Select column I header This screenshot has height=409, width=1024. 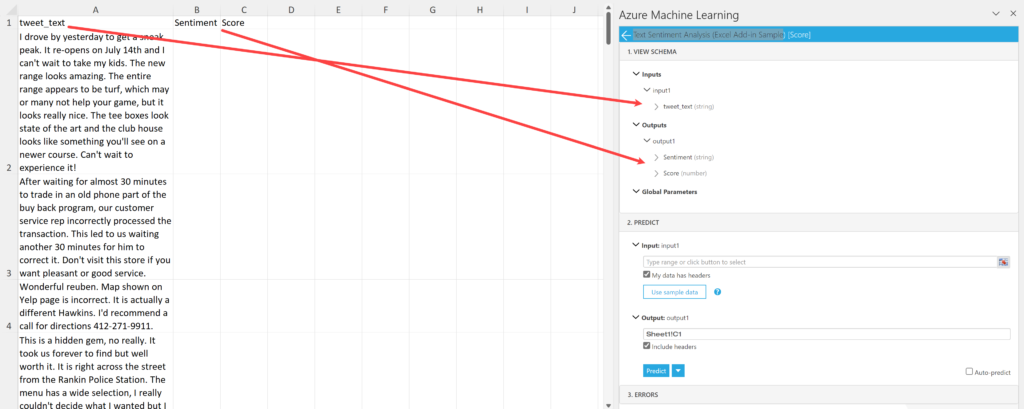point(526,9)
